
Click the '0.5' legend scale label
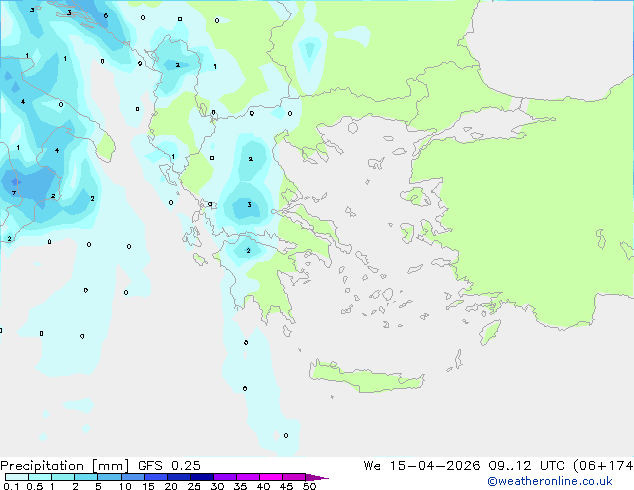click(35, 486)
